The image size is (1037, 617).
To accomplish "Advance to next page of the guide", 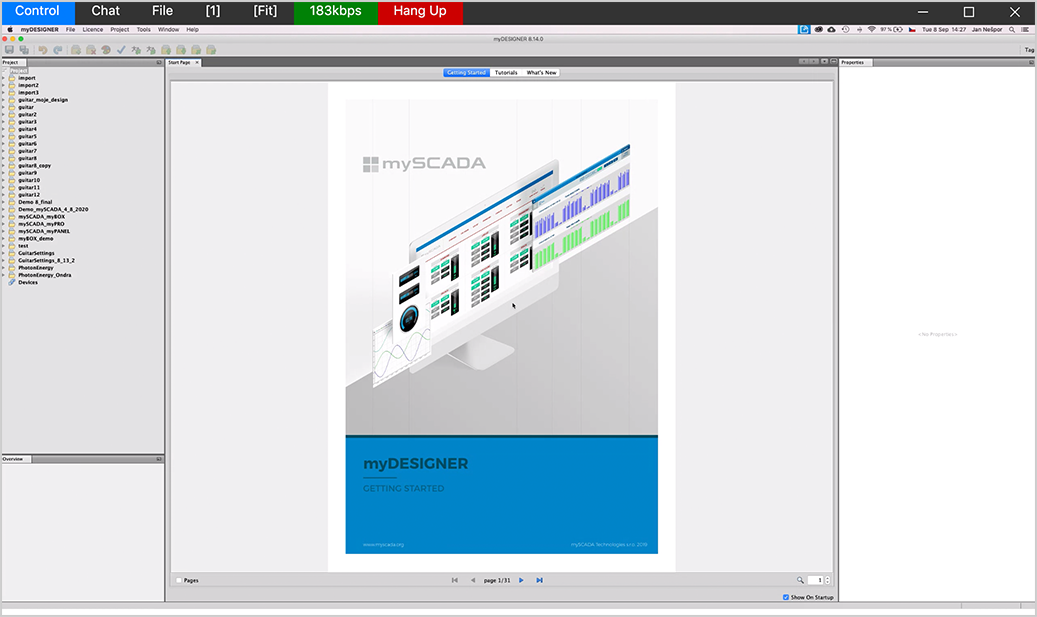I will [x=521, y=580].
